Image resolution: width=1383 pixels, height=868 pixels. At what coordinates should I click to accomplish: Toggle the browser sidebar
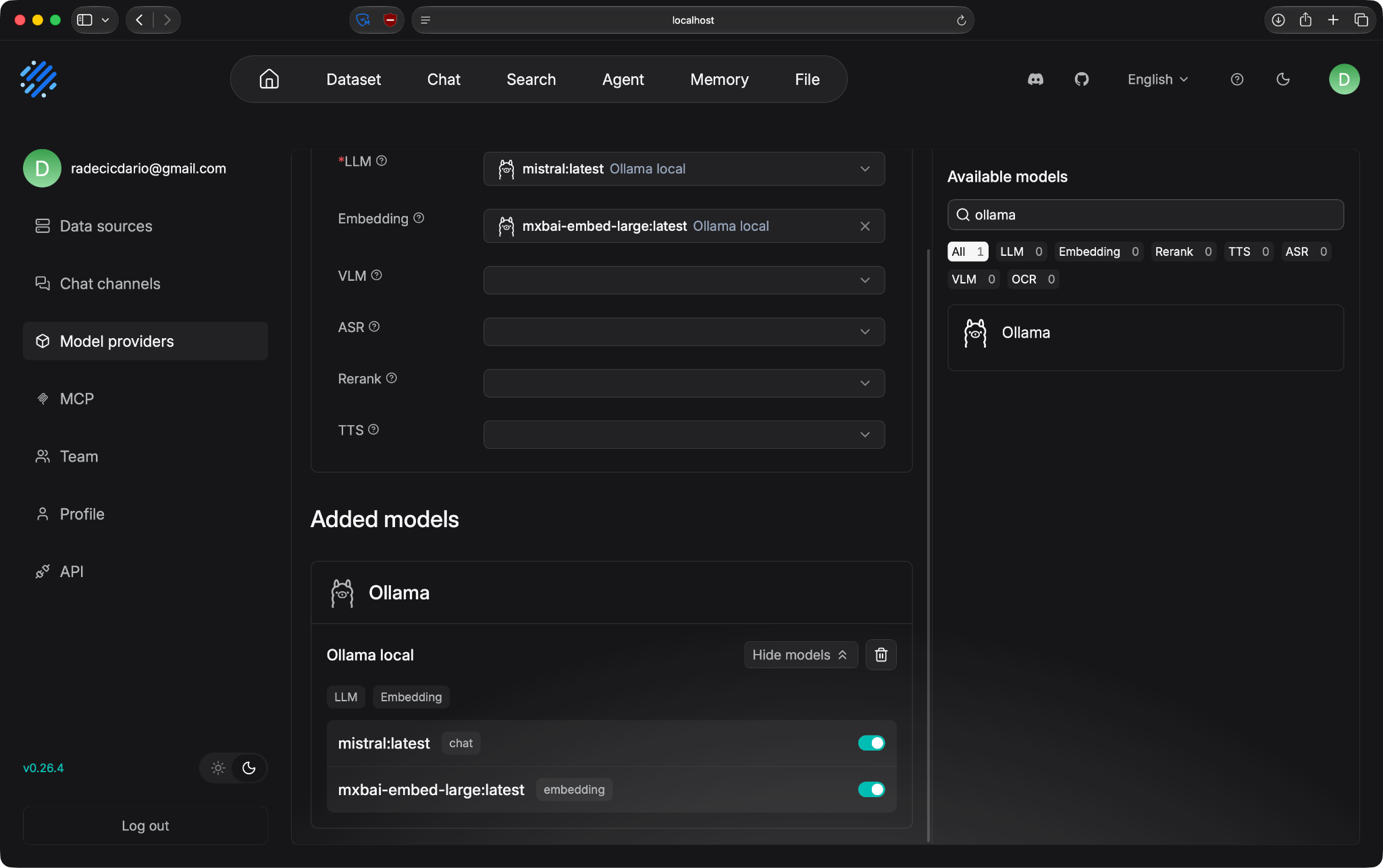pyautogui.click(x=84, y=20)
